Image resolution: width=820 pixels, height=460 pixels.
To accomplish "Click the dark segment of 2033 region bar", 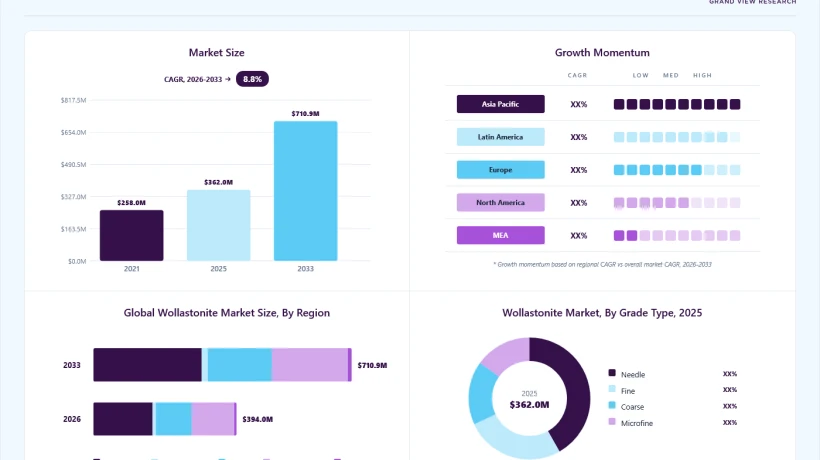I will coord(147,365).
